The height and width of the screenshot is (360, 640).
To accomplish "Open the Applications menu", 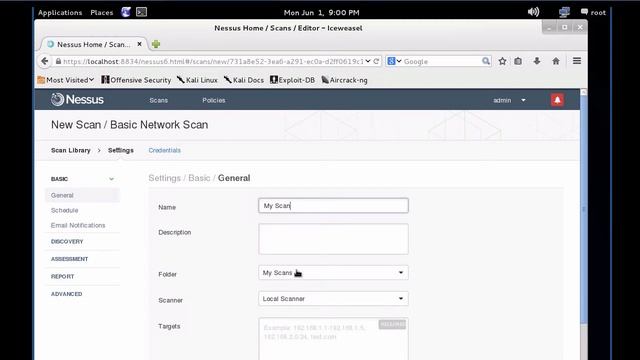I will [60, 12].
